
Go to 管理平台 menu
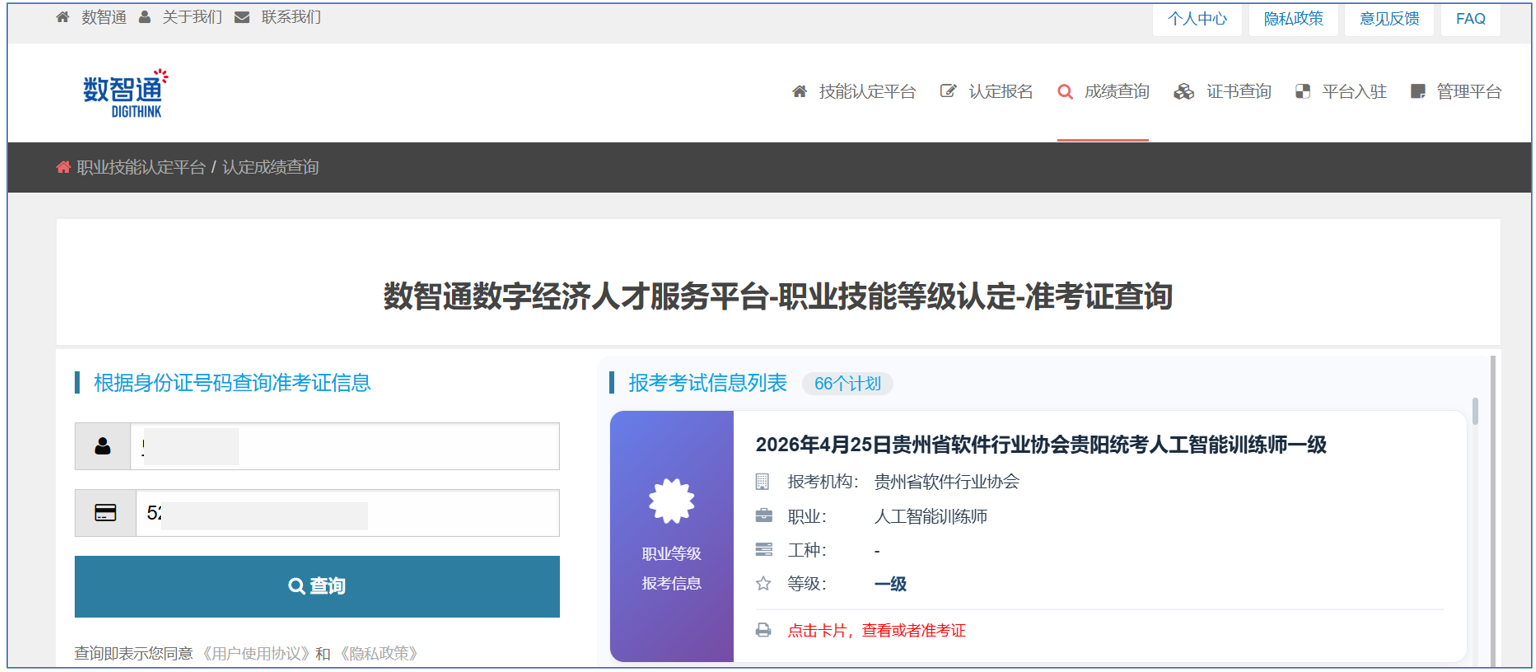1469,92
